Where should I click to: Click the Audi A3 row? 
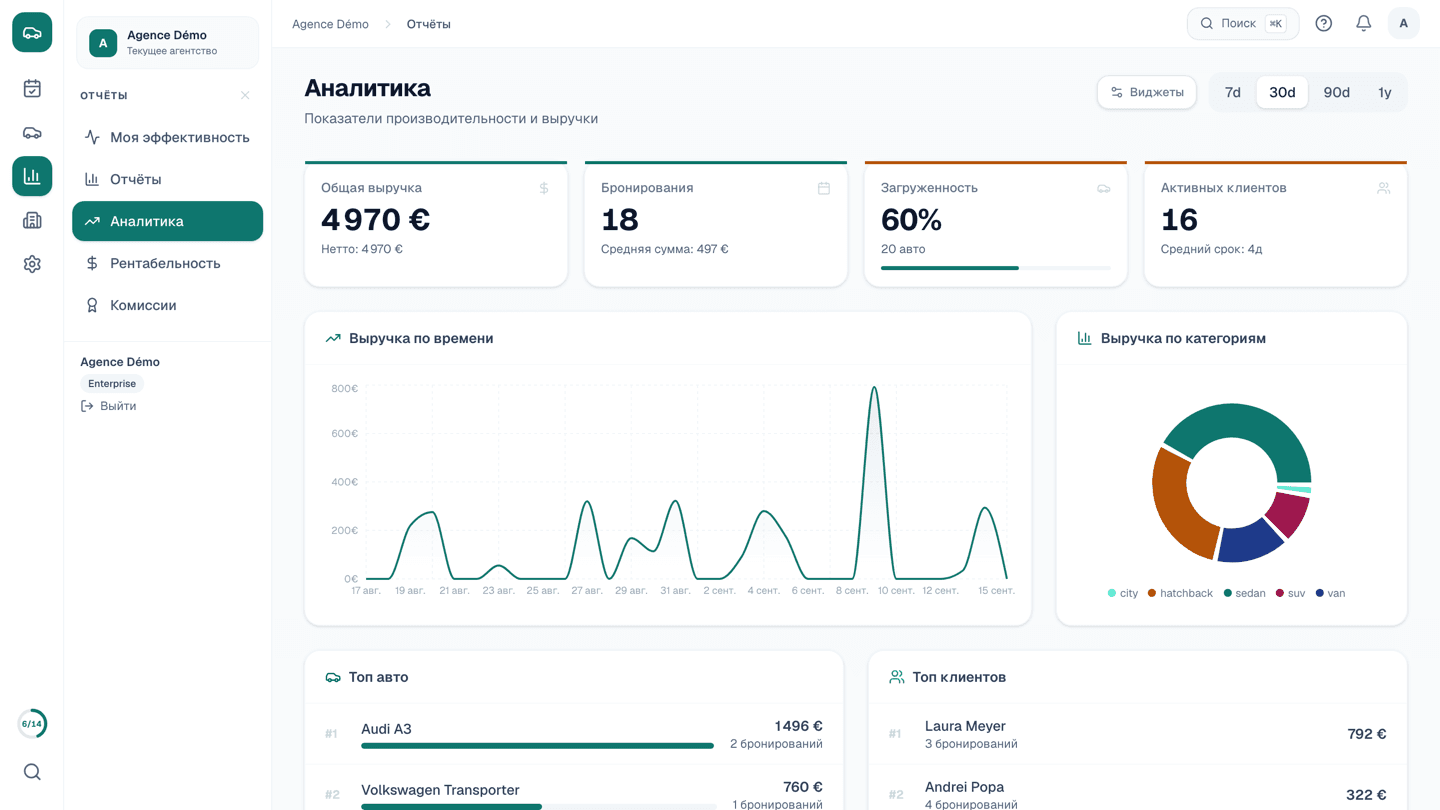tap(574, 734)
